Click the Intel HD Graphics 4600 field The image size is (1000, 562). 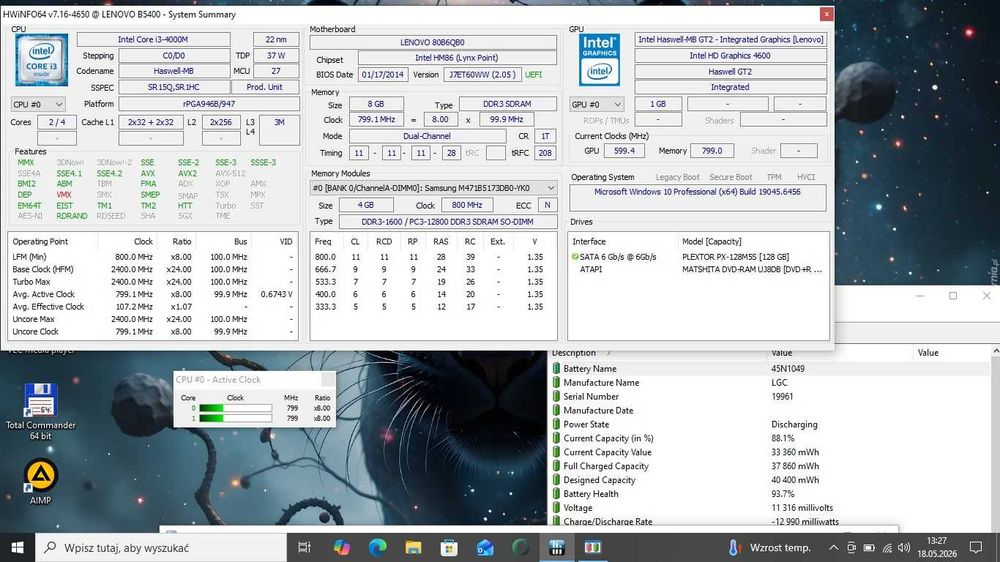(x=730, y=55)
